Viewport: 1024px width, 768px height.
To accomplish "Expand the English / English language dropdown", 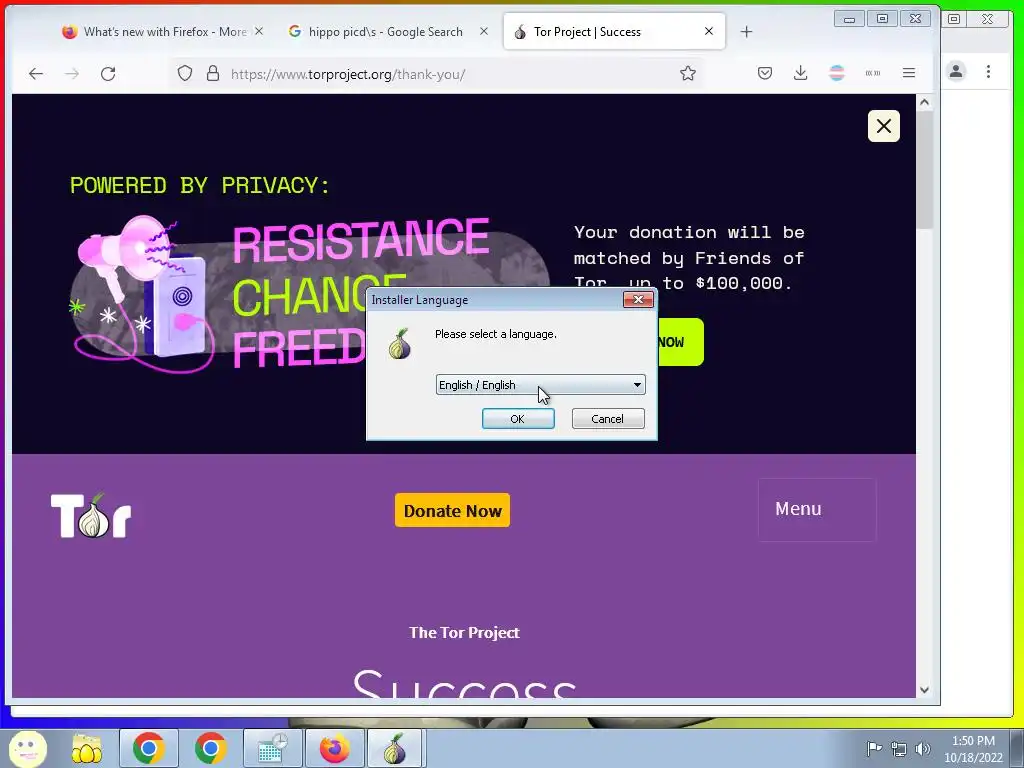I will pos(540,385).
